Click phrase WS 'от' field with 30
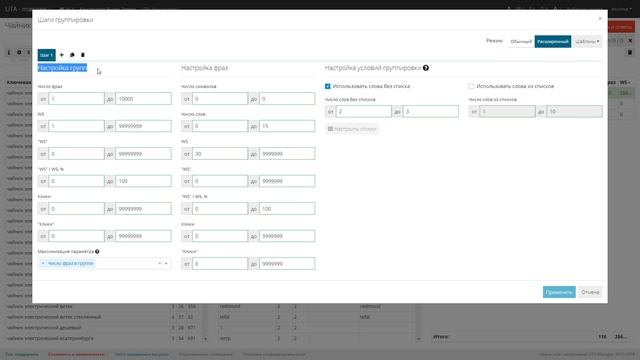The height and width of the screenshot is (360, 640). [220, 153]
